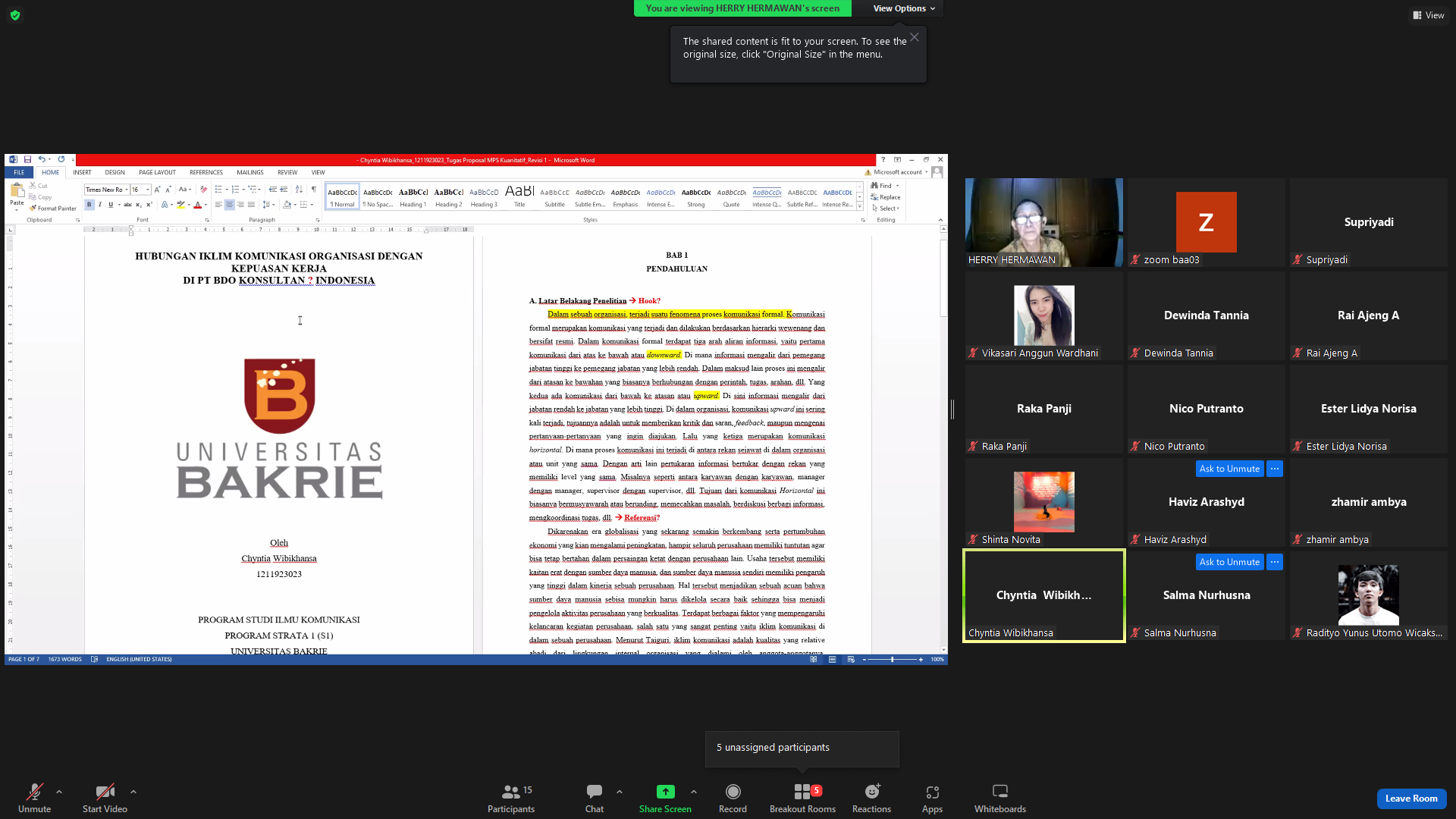Toggle Center alignment in Word
The image size is (1456, 819).
click(x=229, y=205)
